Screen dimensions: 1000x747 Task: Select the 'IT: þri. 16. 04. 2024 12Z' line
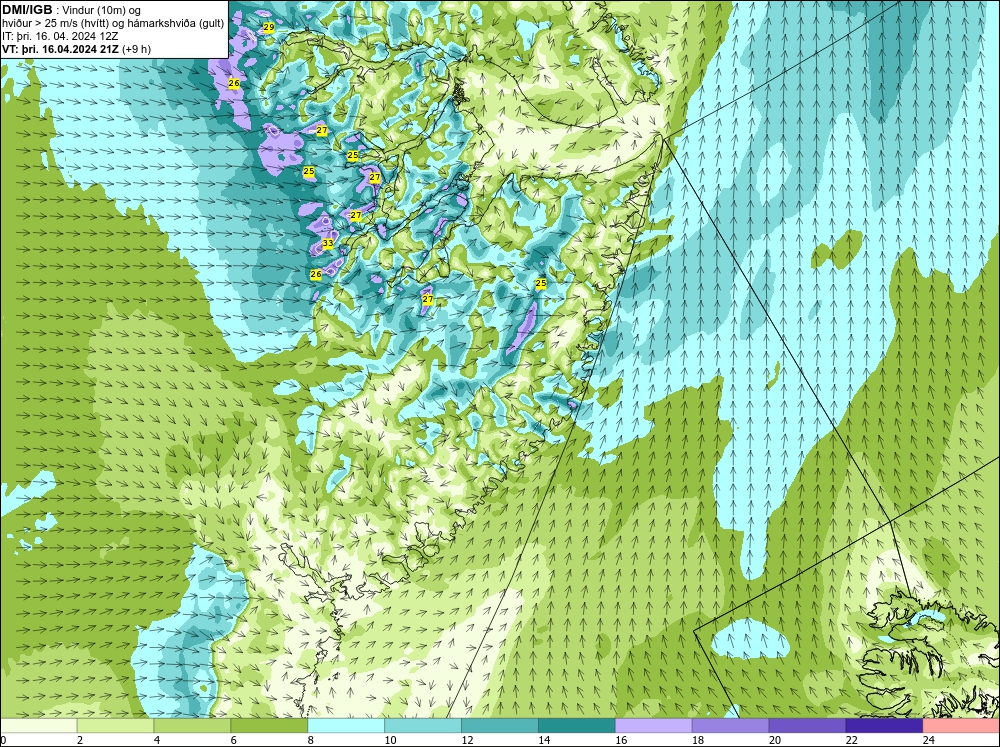click(60, 36)
